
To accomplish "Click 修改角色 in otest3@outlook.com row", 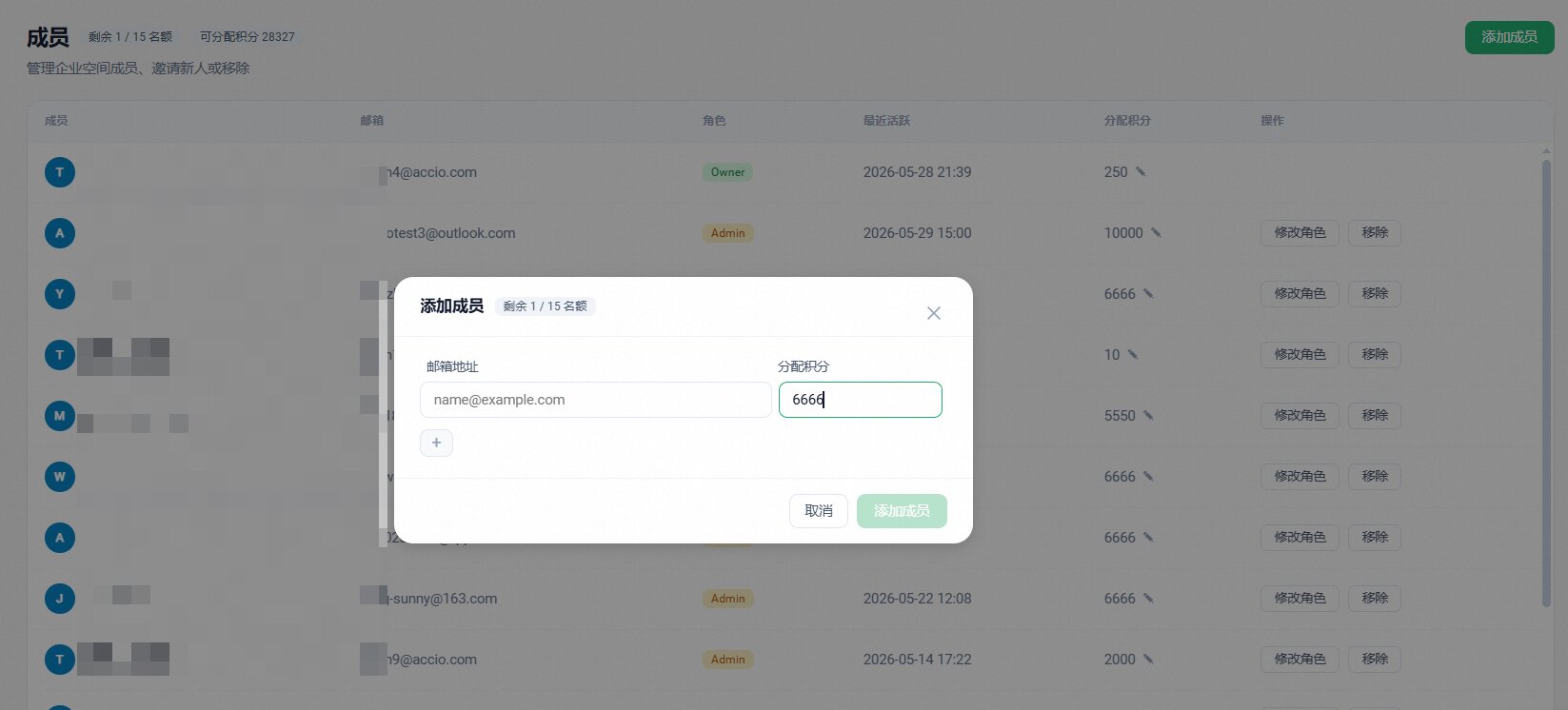I will 1300,233.
